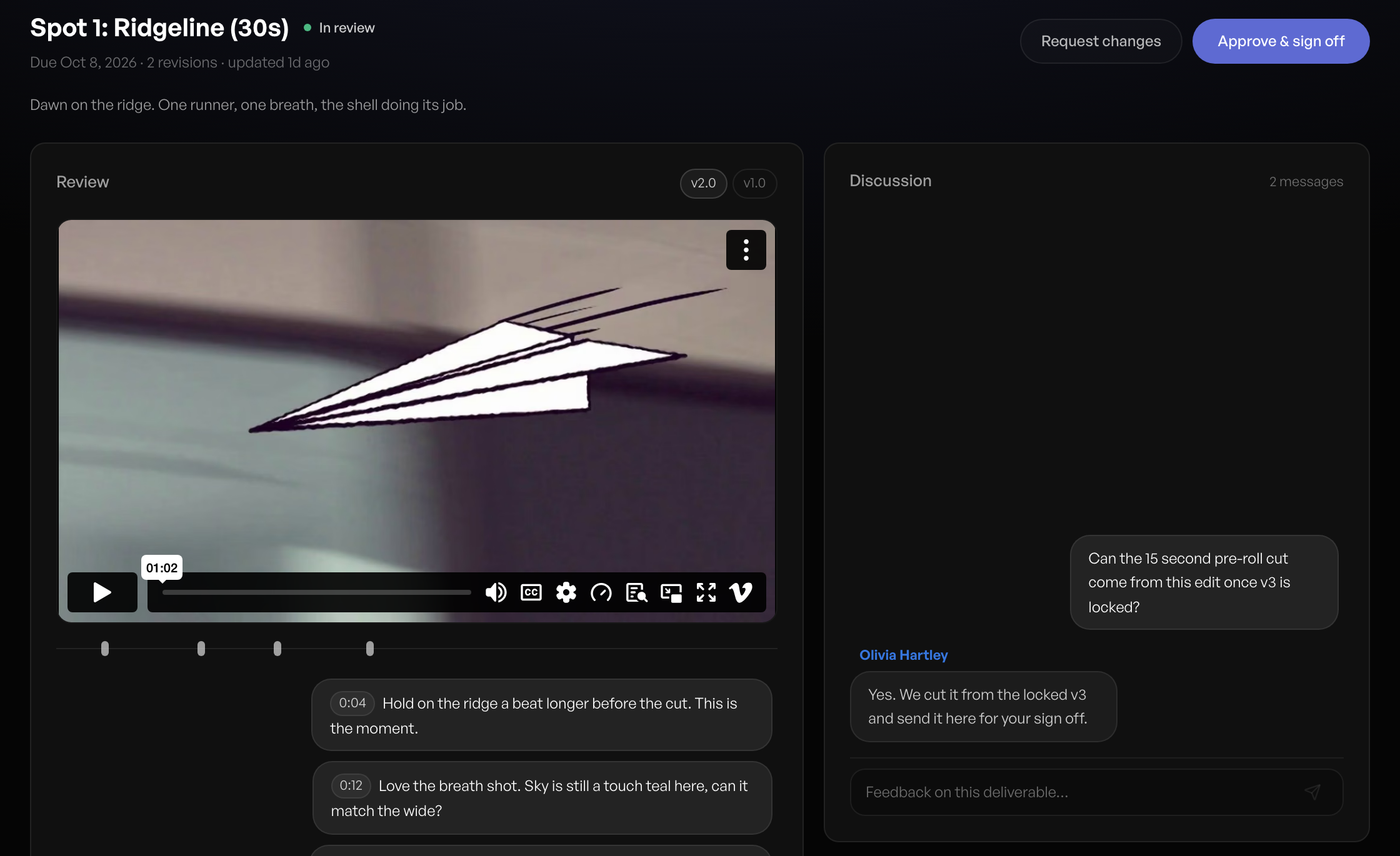Enter fullscreen video mode
The image size is (1400, 856).
point(706,592)
